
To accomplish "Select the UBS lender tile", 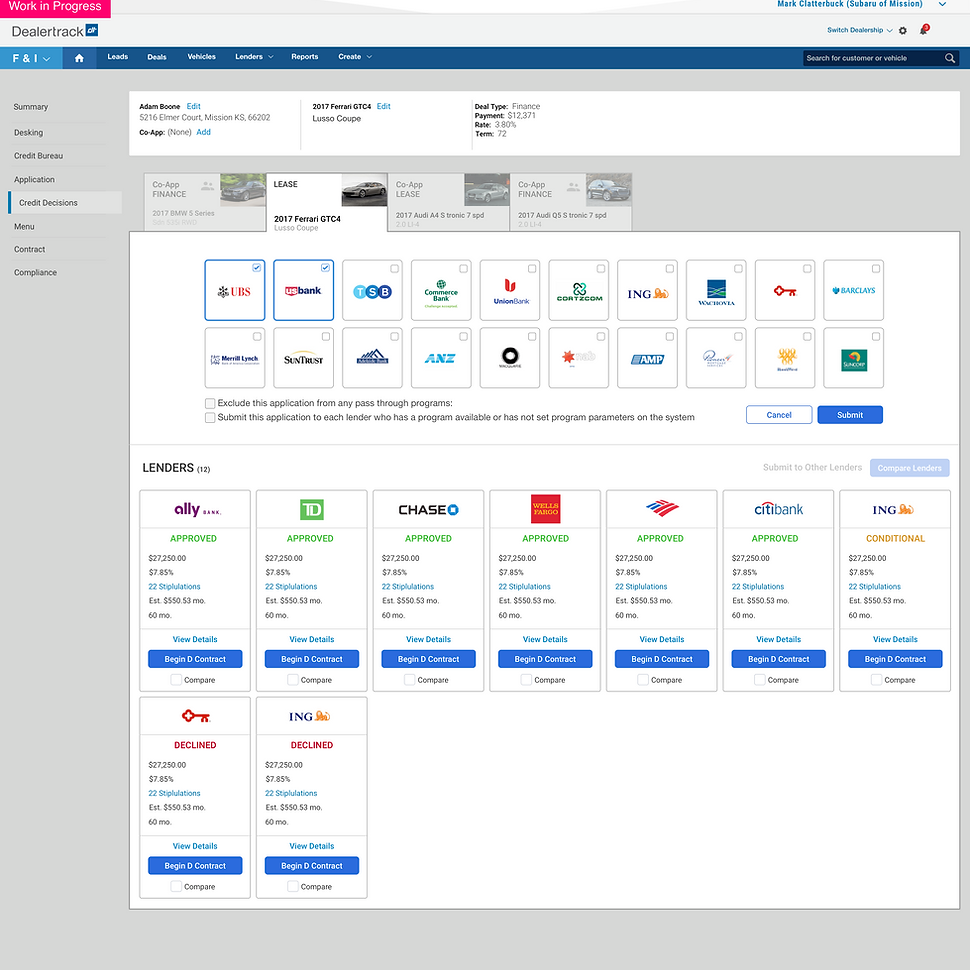I will click(234, 290).
